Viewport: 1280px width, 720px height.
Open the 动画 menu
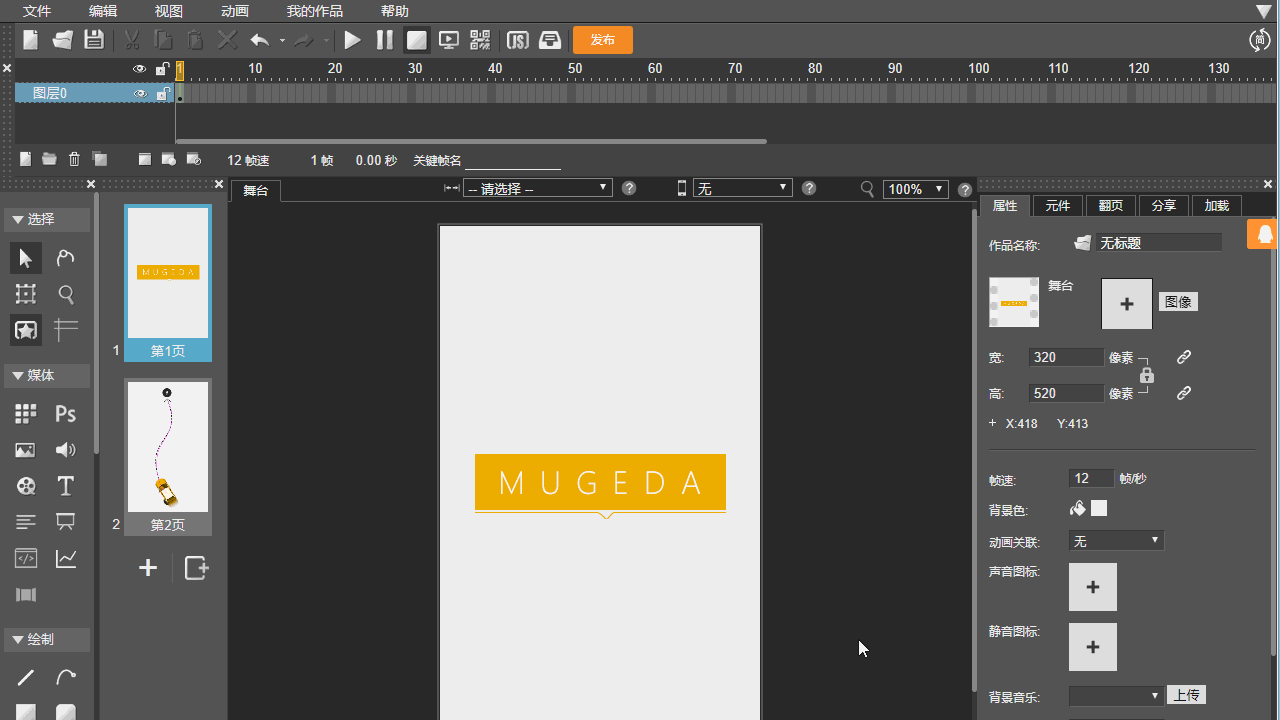coord(235,11)
